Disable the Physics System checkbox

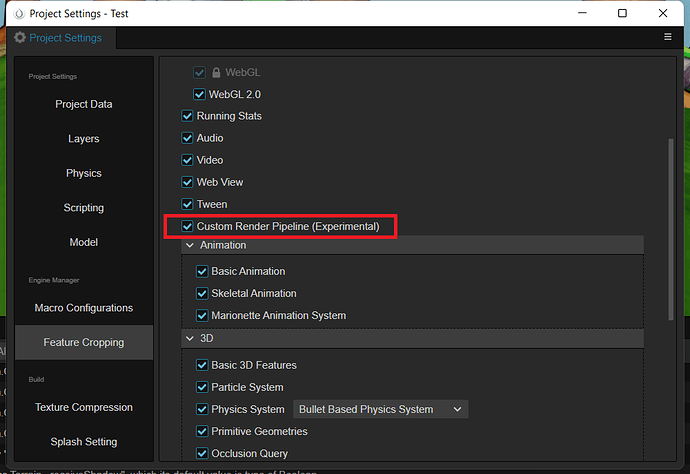click(x=202, y=409)
